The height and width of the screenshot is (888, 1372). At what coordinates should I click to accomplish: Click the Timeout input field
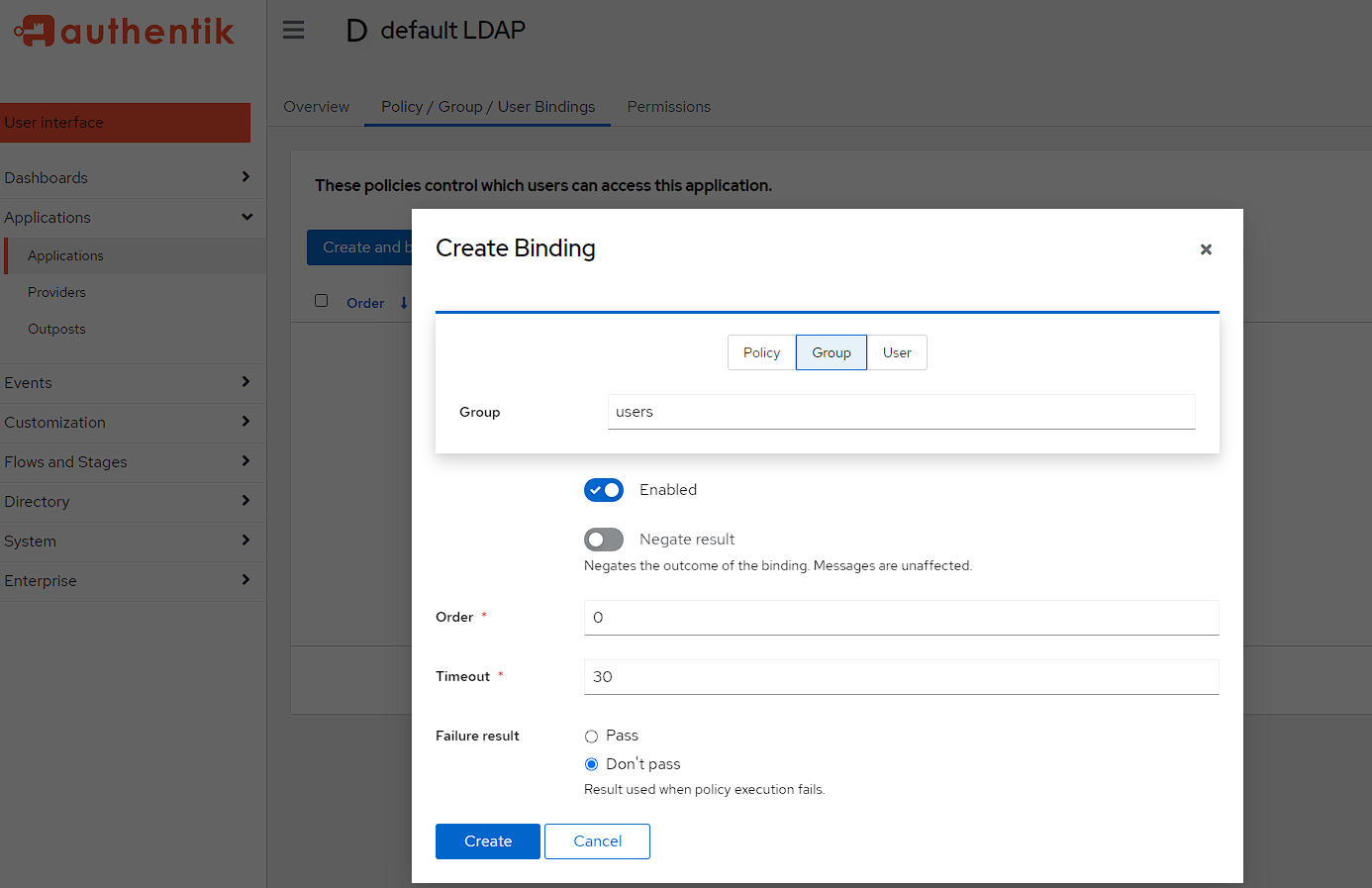tap(901, 677)
